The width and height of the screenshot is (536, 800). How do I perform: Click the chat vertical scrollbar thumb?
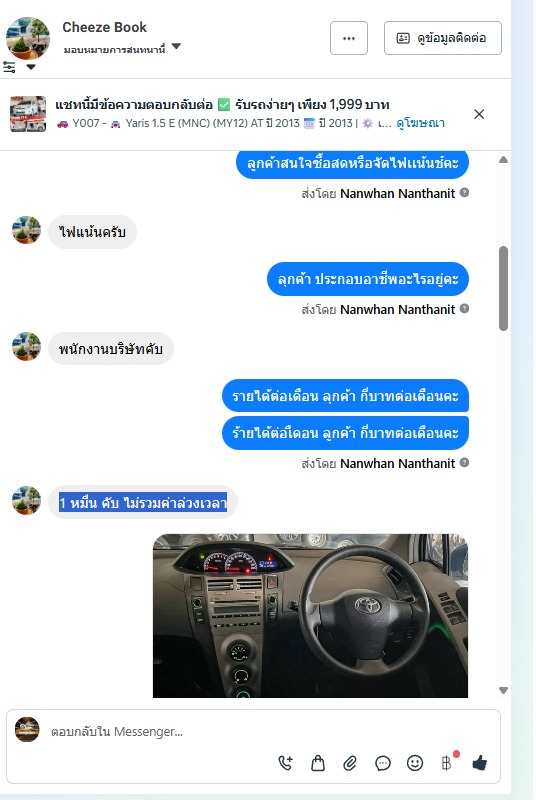(x=503, y=288)
